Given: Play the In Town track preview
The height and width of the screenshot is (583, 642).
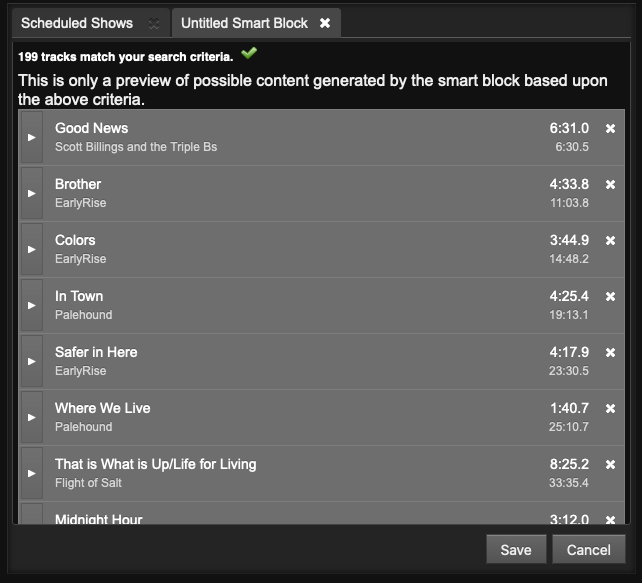Looking at the screenshot, I should coord(32,306).
